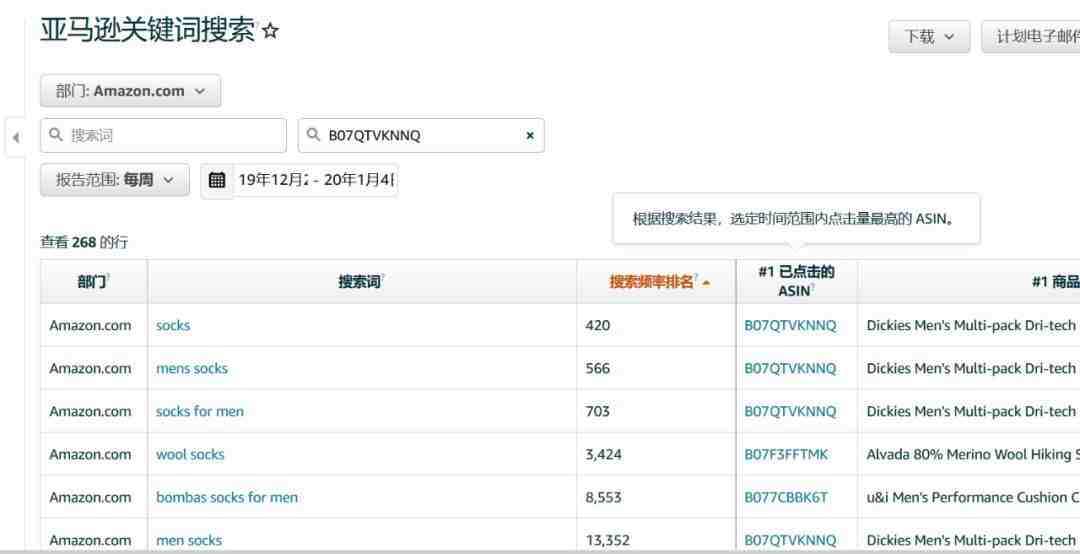
Task: Click ASIN B07QTVKNNQ in socks for men row
Action: pyautogui.click(x=790, y=411)
